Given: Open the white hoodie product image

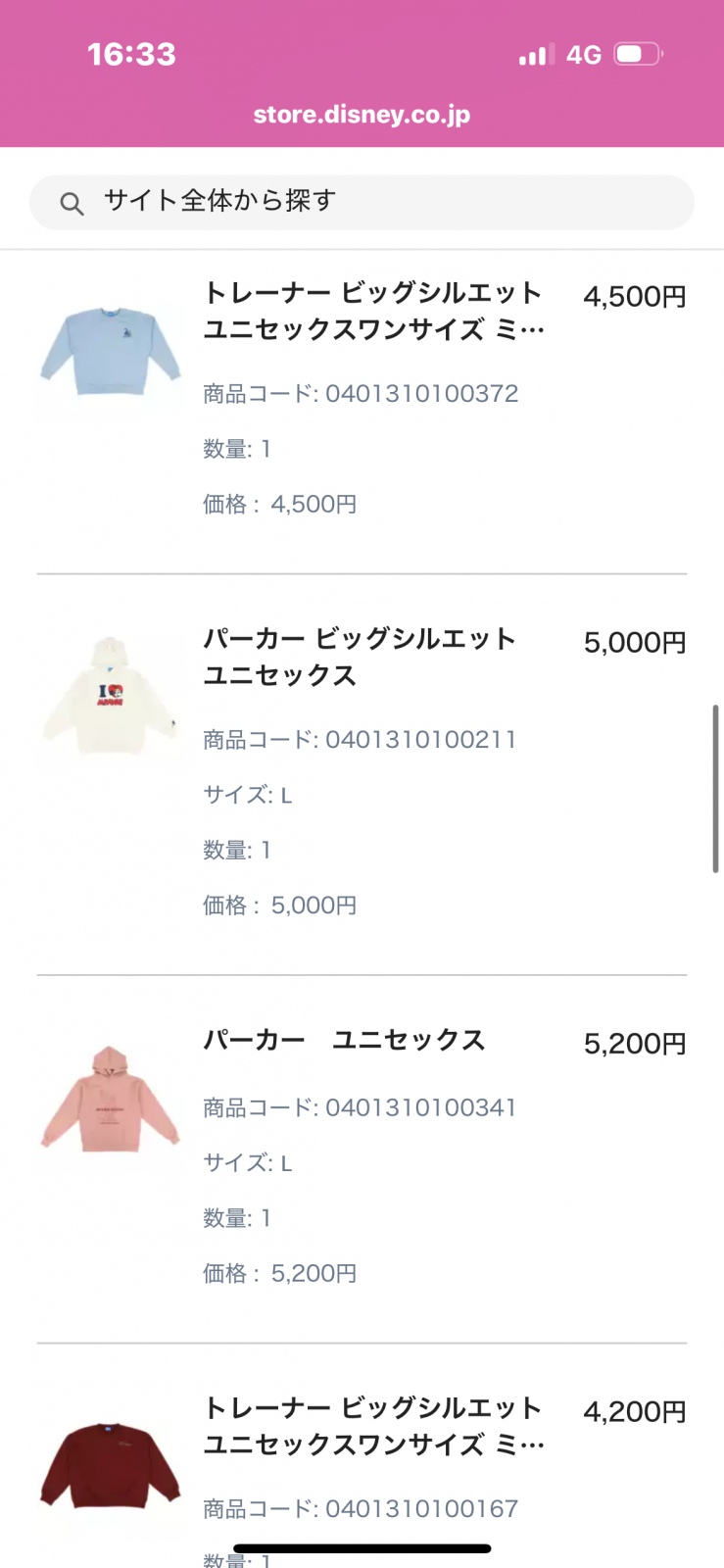Looking at the screenshot, I should click(111, 697).
